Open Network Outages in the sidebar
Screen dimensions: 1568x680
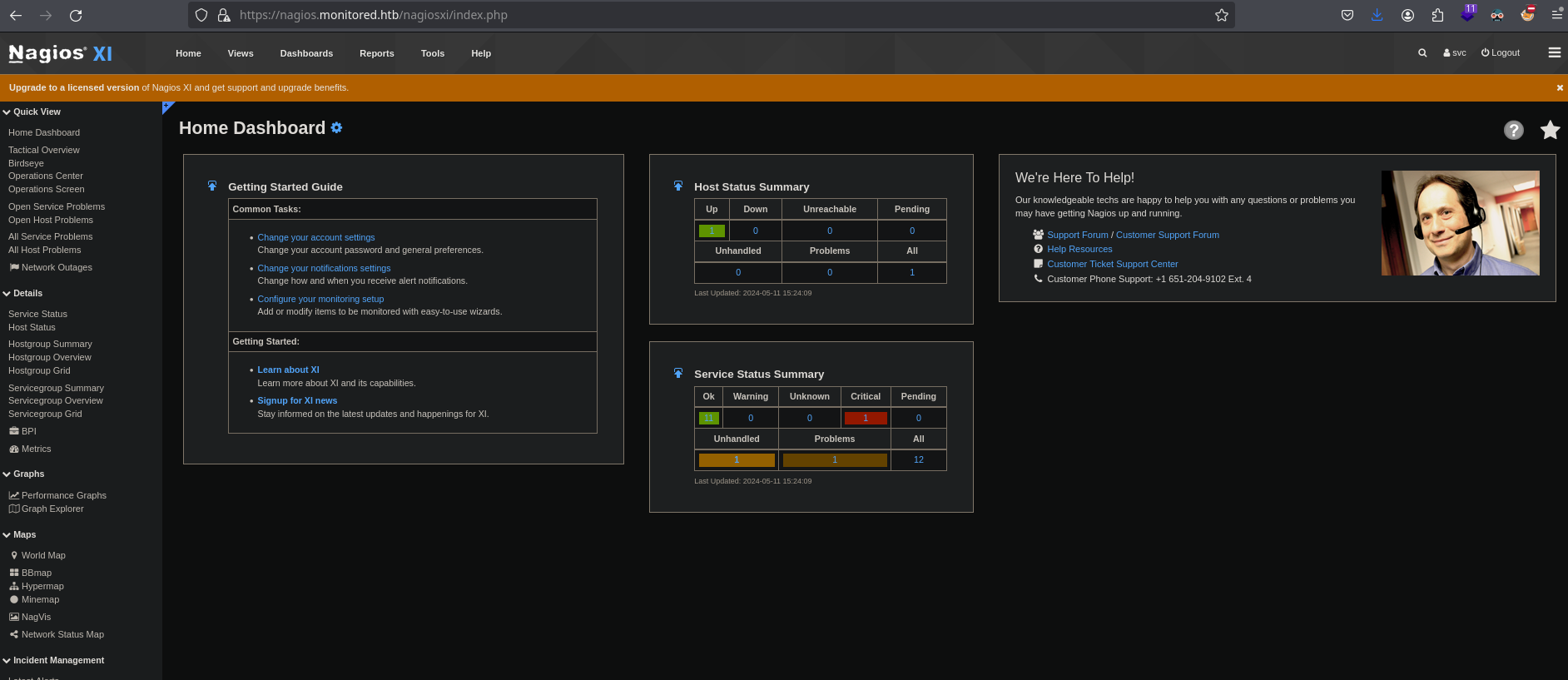[x=50, y=267]
